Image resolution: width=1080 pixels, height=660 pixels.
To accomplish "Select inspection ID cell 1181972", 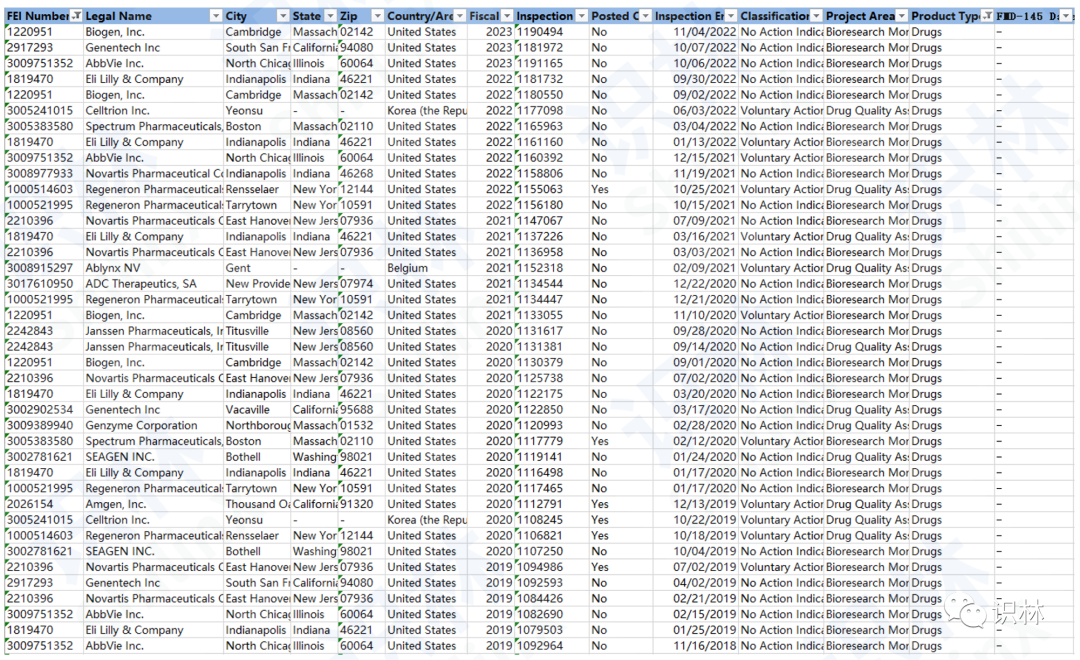I will [552, 48].
